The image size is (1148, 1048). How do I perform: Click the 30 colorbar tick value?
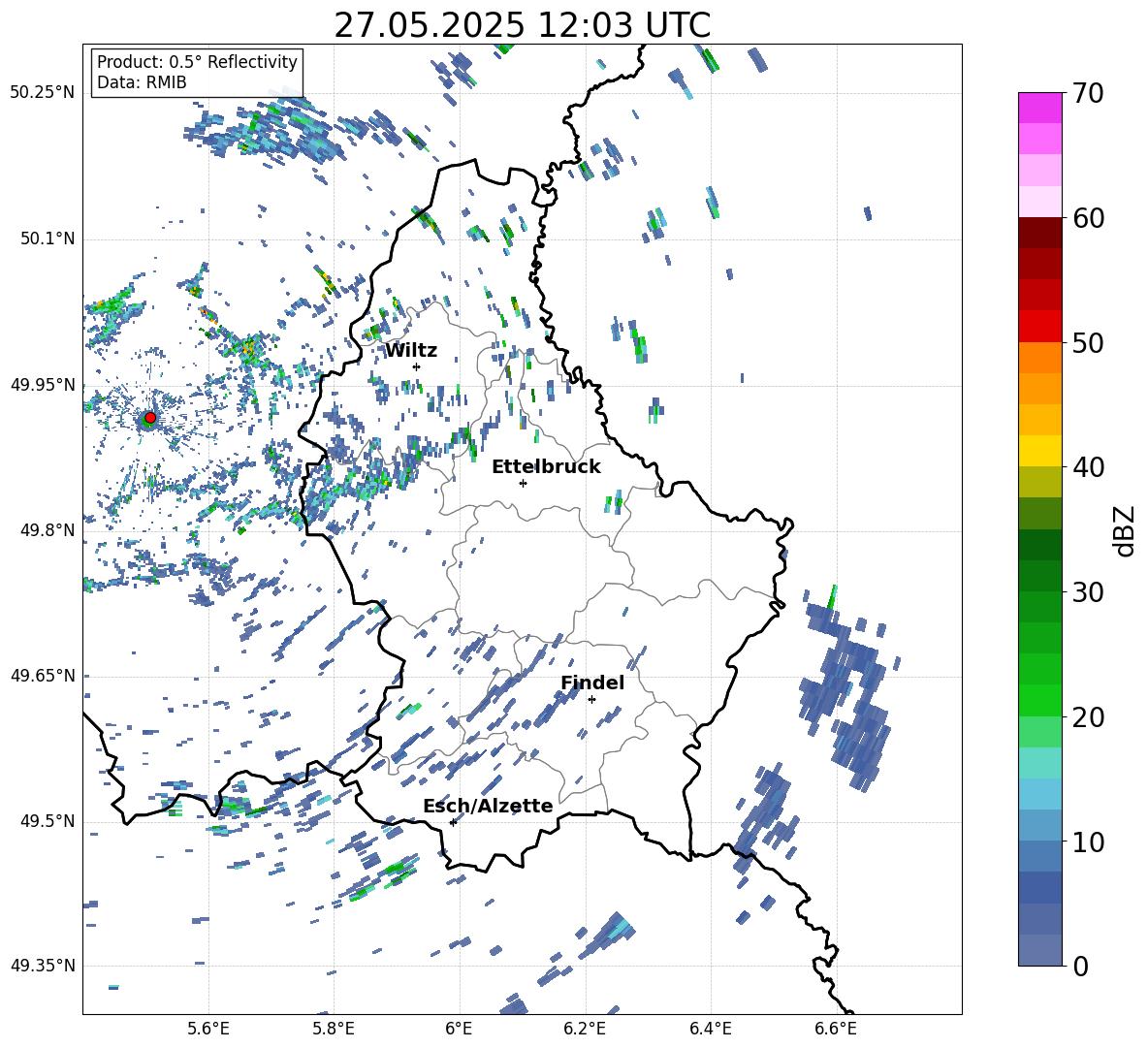point(1089,592)
